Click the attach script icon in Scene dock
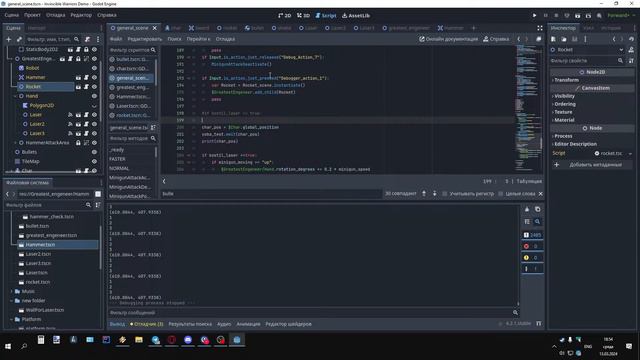This screenshot has height=360, width=640. point(87,39)
